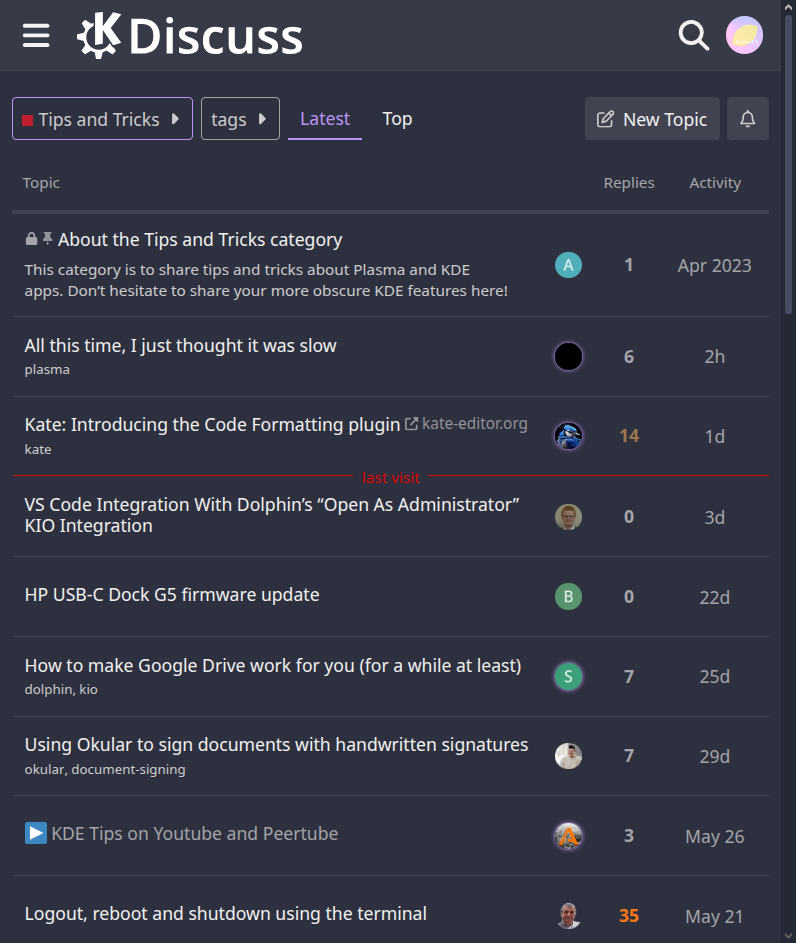The image size is (796, 943).
Task: Sort by the Replies column header
Action: tap(629, 183)
